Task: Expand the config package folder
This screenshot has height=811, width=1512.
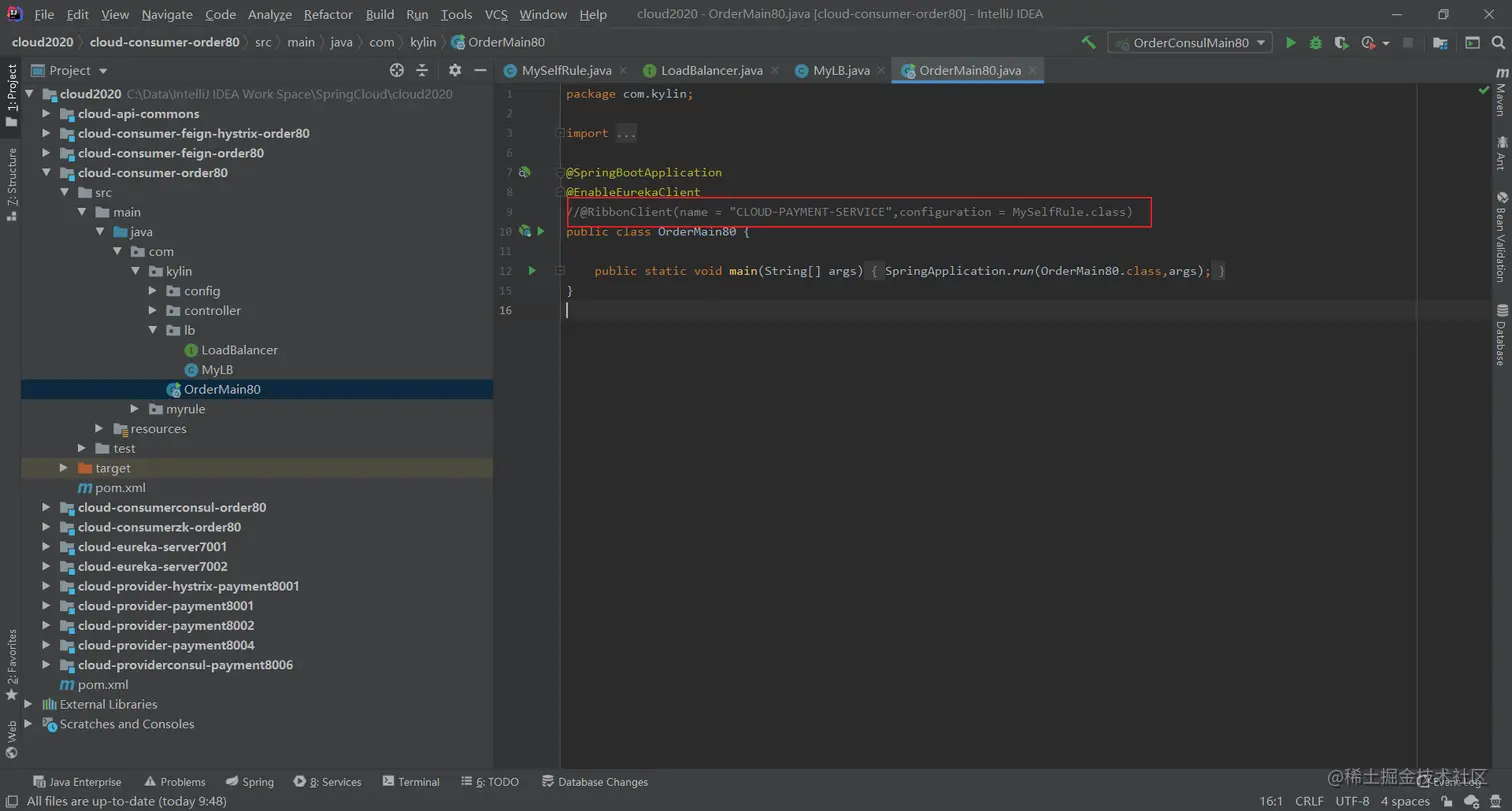Action: point(152,291)
